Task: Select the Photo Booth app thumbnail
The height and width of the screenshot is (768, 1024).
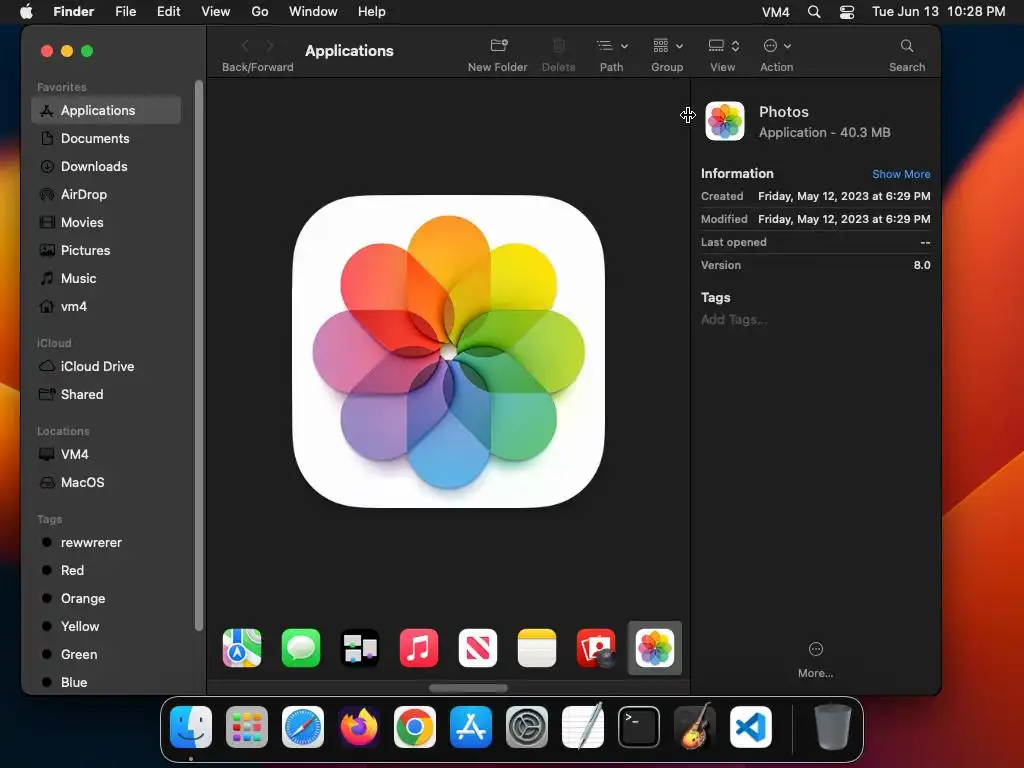Action: [x=596, y=648]
